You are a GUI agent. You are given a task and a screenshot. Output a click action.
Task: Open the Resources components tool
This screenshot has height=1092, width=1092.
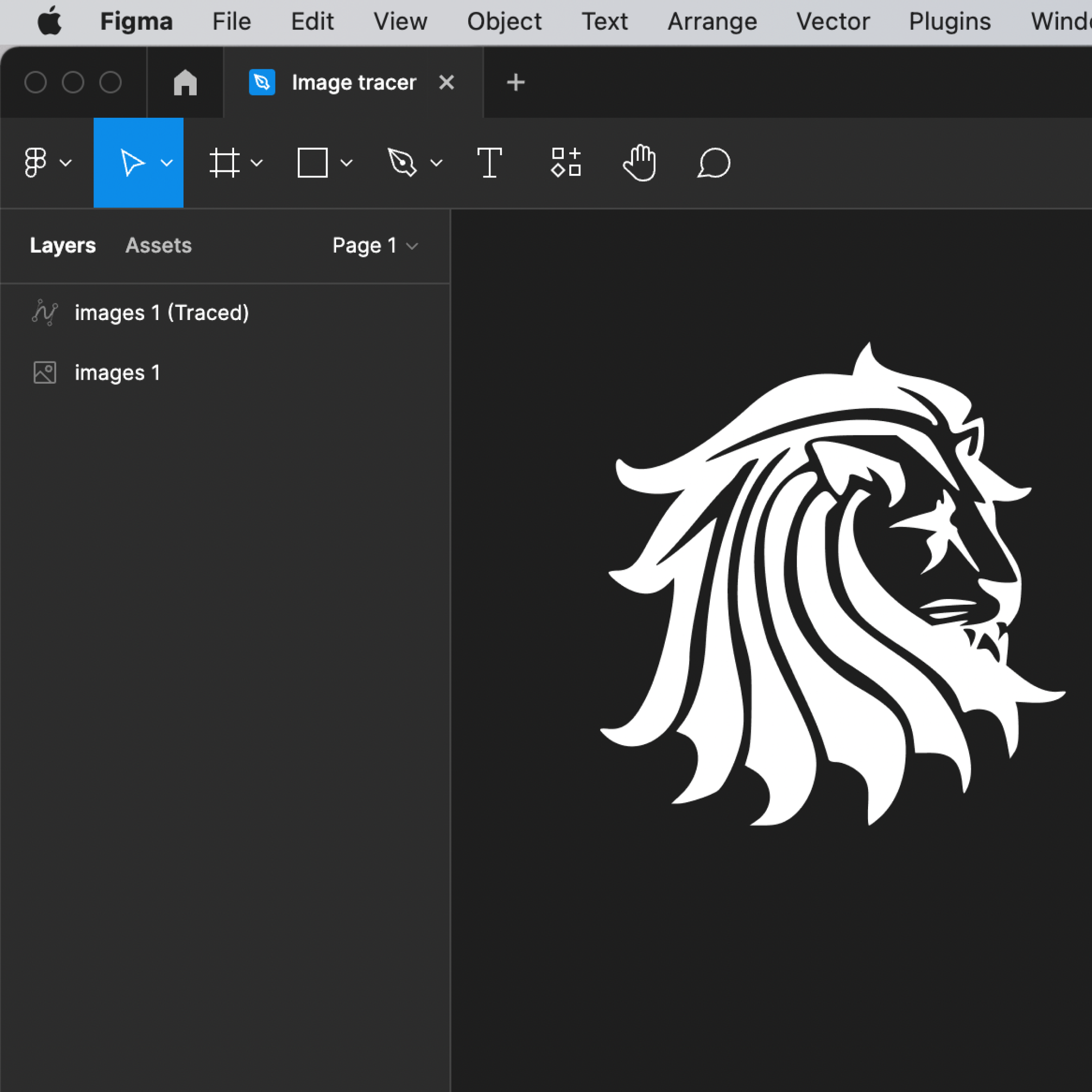pos(566,163)
